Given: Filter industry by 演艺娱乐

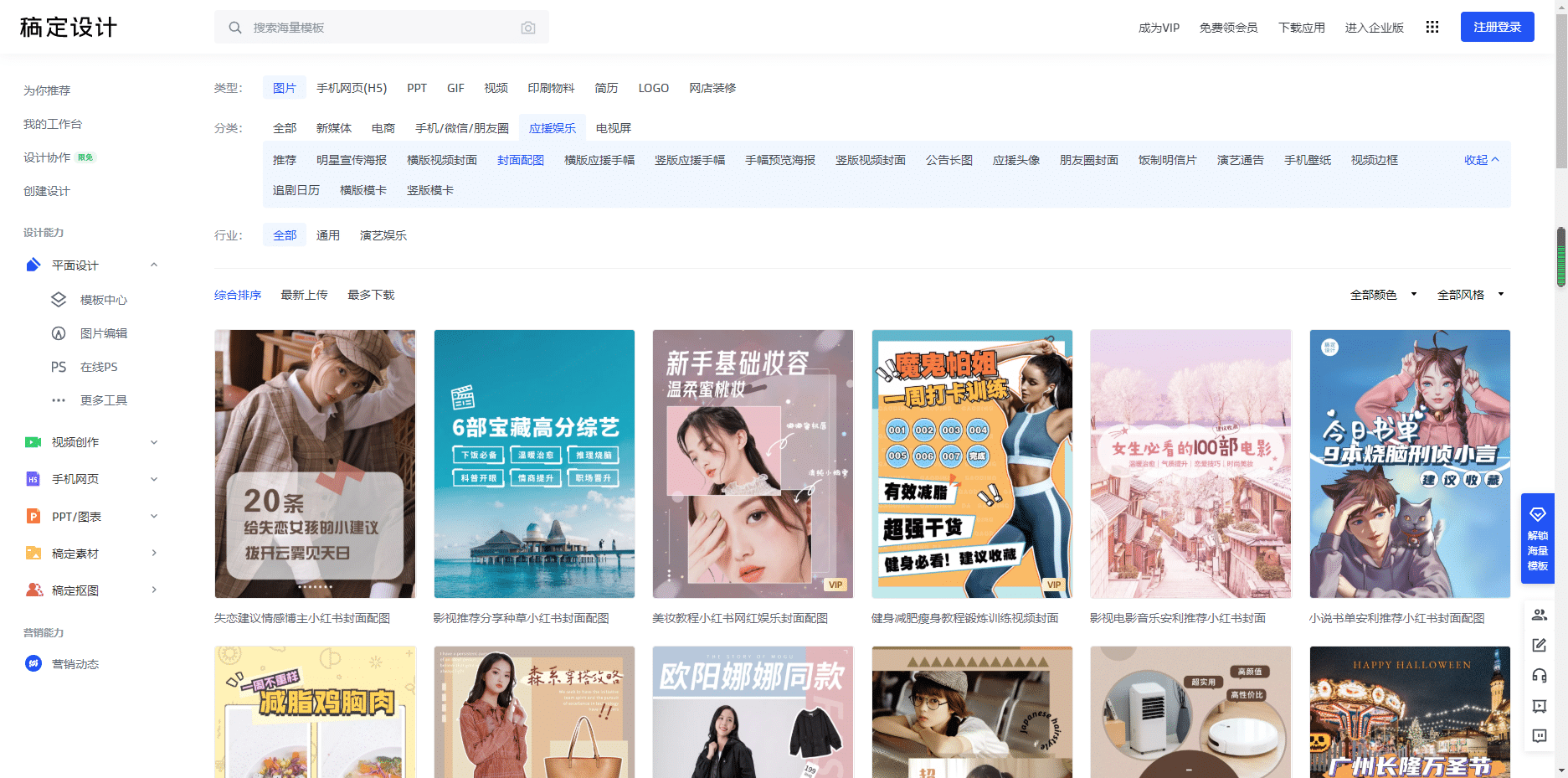Looking at the screenshot, I should (x=383, y=235).
